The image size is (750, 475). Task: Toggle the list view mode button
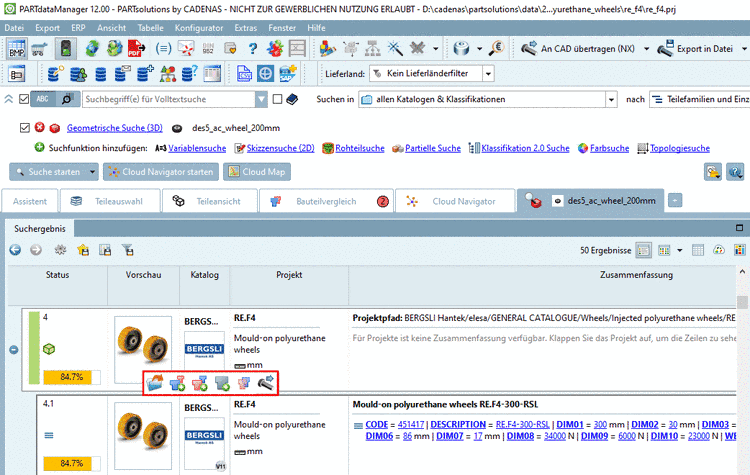point(643,250)
